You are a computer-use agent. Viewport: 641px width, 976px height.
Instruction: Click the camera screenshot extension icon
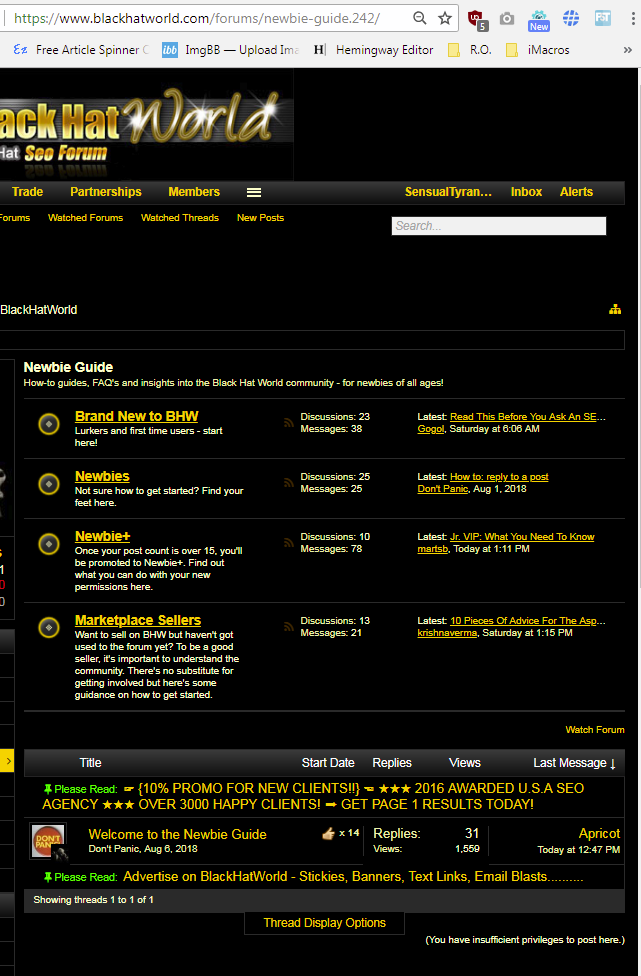[x=507, y=19]
